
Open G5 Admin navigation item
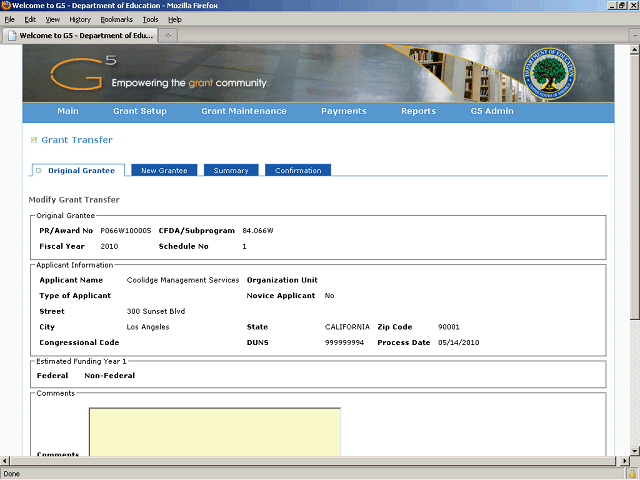click(x=492, y=111)
